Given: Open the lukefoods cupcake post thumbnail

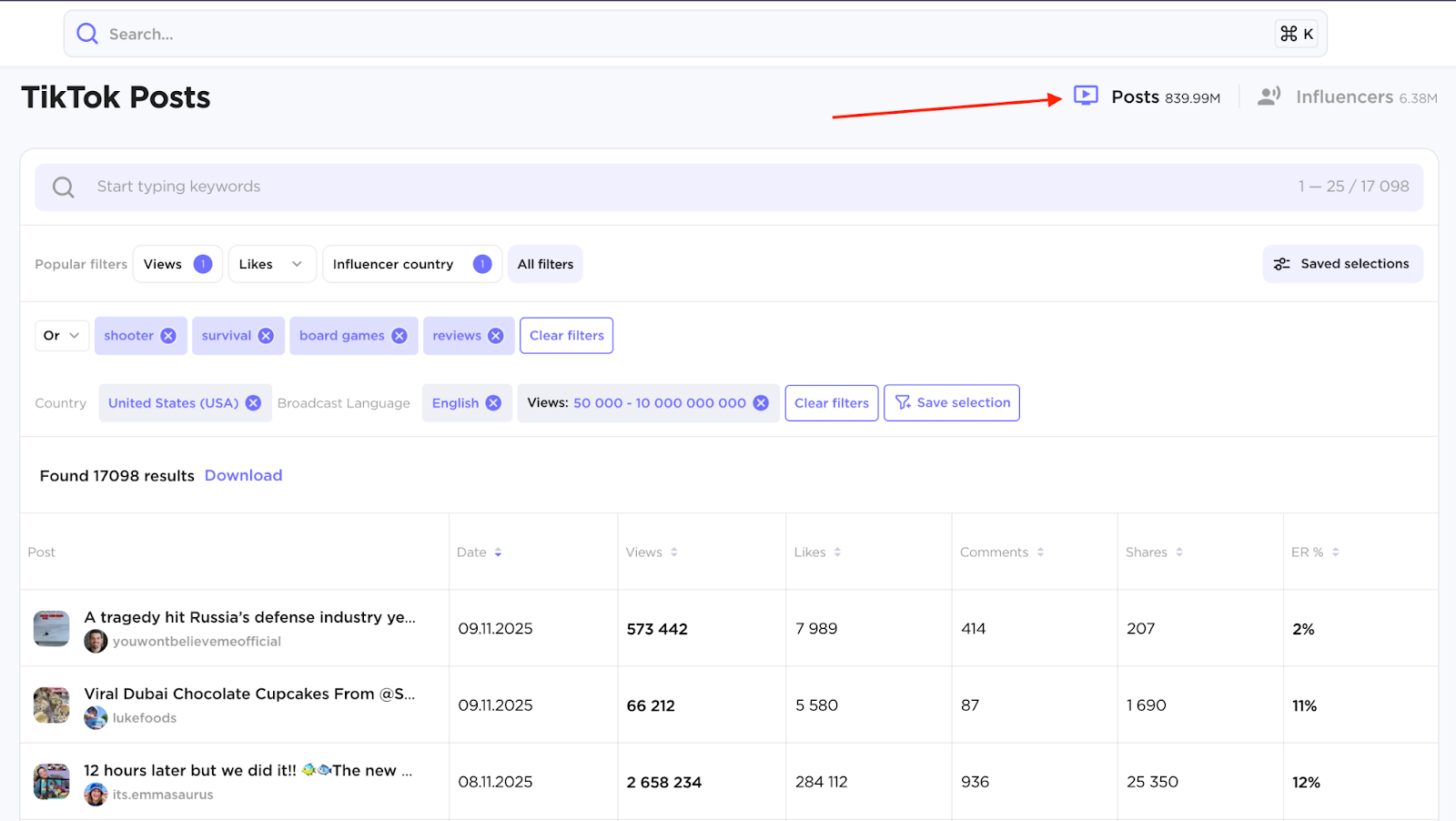Looking at the screenshot, I should pos(51,704).
